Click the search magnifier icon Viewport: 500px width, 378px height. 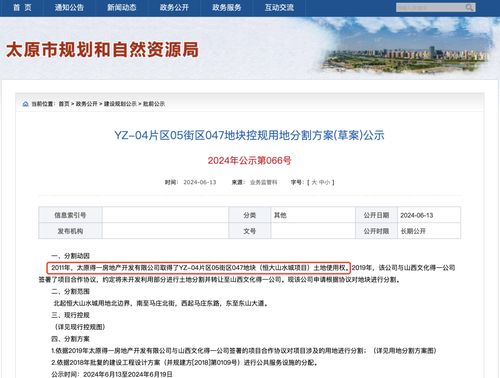[469, 7]
